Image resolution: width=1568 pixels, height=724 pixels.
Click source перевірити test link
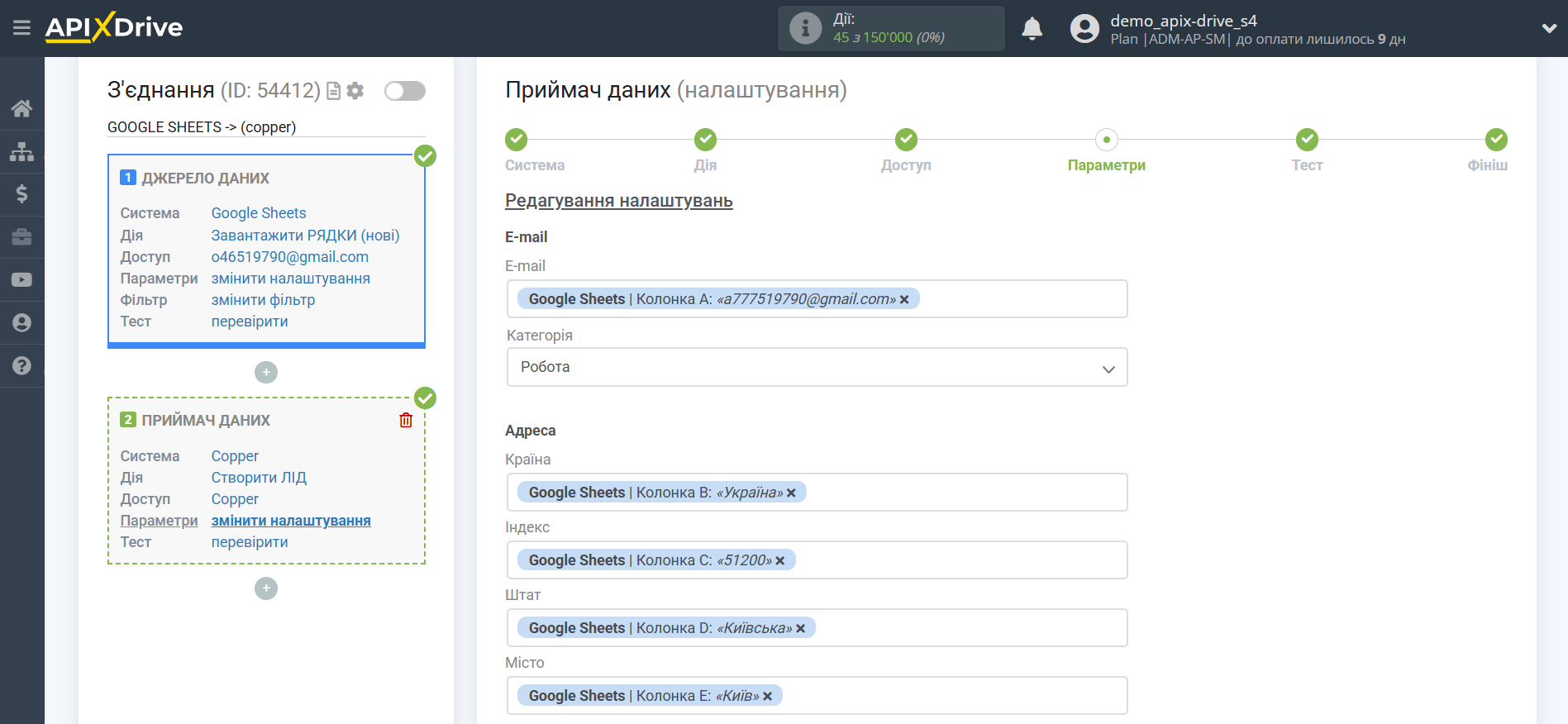pyautogui.click(x=250, y=322)
